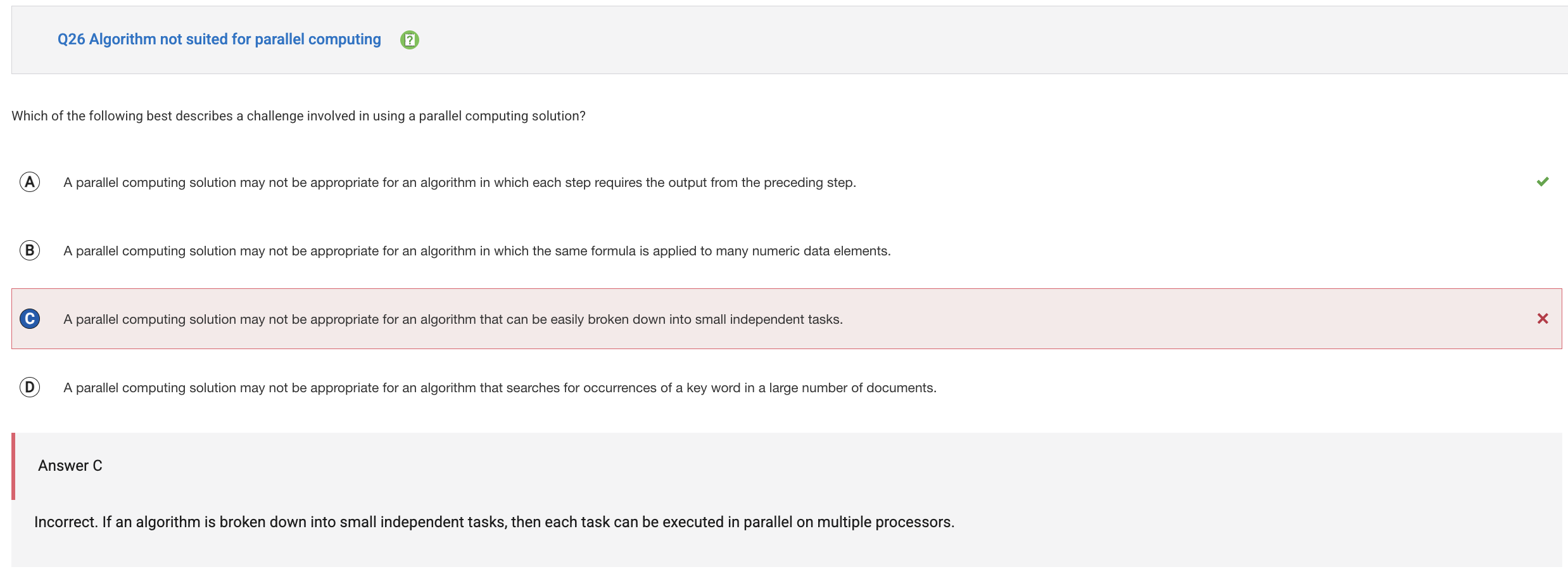Open the Q26 Algorithm not suited title link
Image resolution: width=1568 pixels, height=569 pixels.
click(219, 39)
